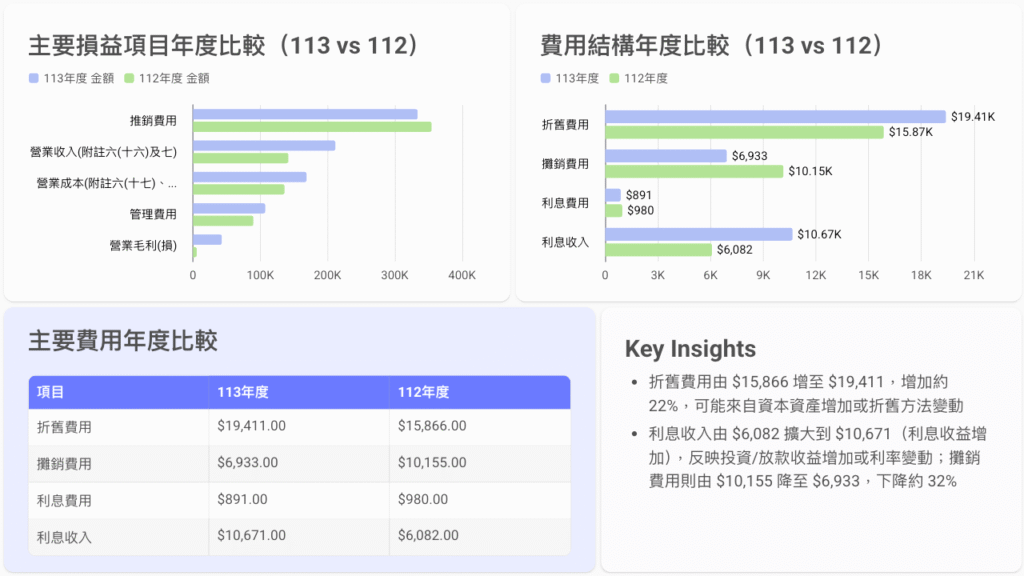Select the 推銷費用 axis label in left chart
The width and height of the screenshot is (1024, 576).
[x=153, y=120]
